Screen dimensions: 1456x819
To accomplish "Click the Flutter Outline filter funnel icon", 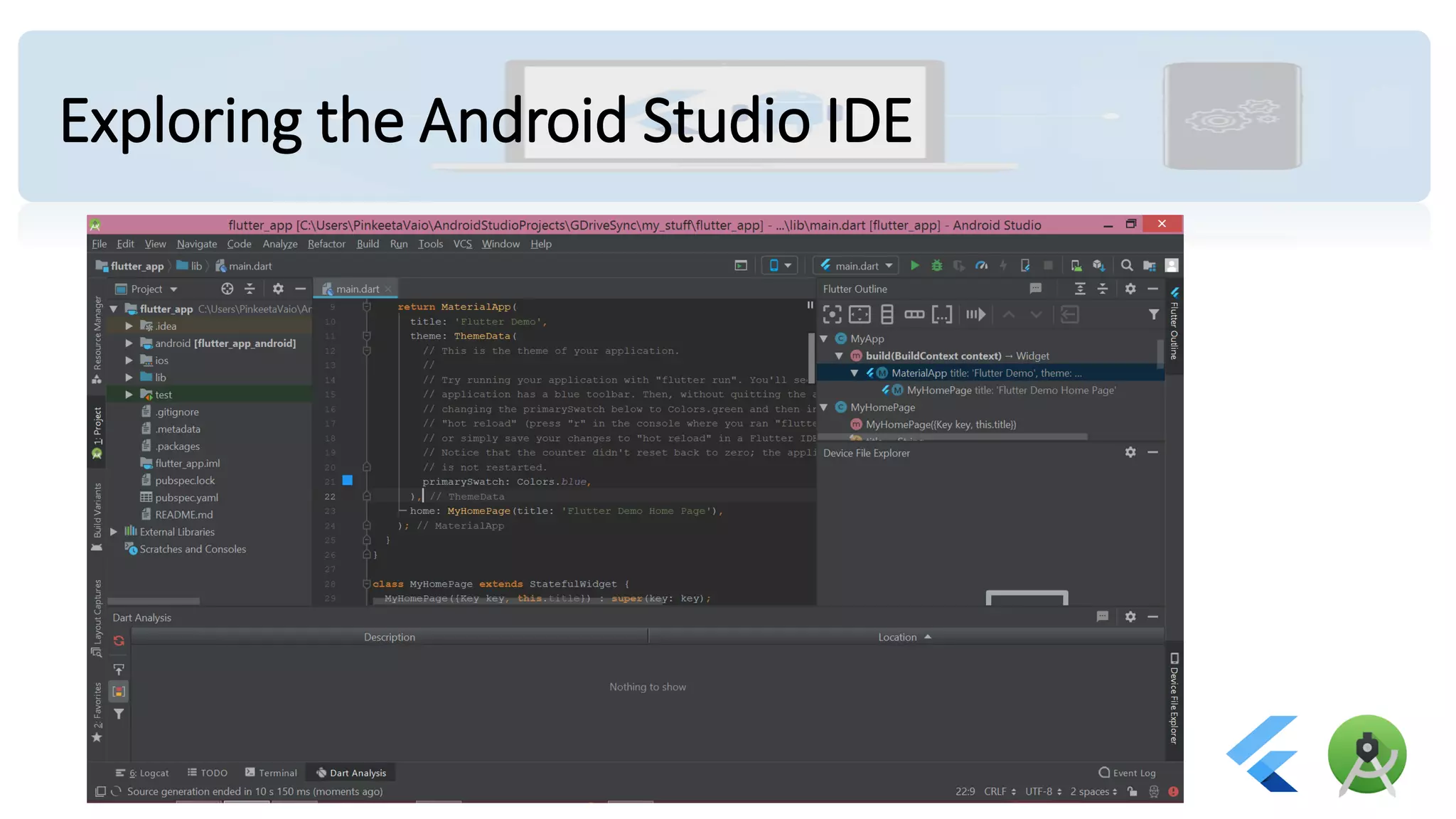I will (1154, 314).
